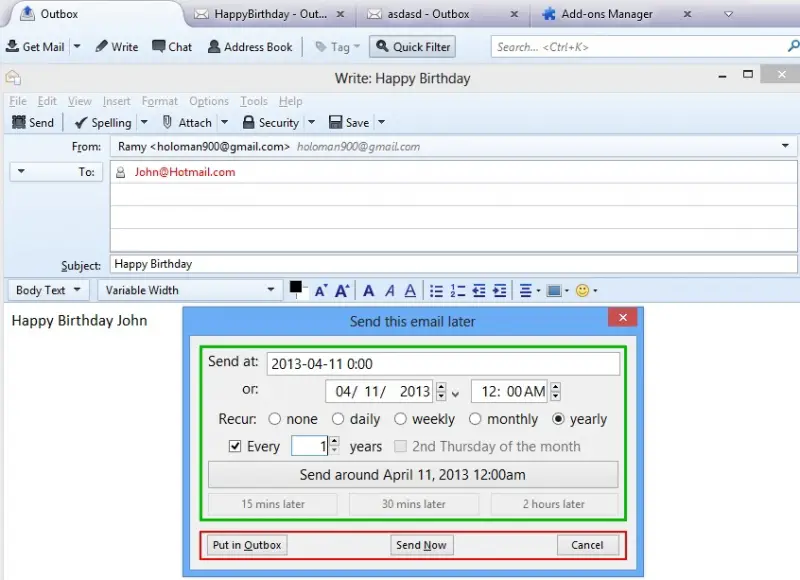
Task: Click the Get Mail toolbar button
Action: pos(35,47)
